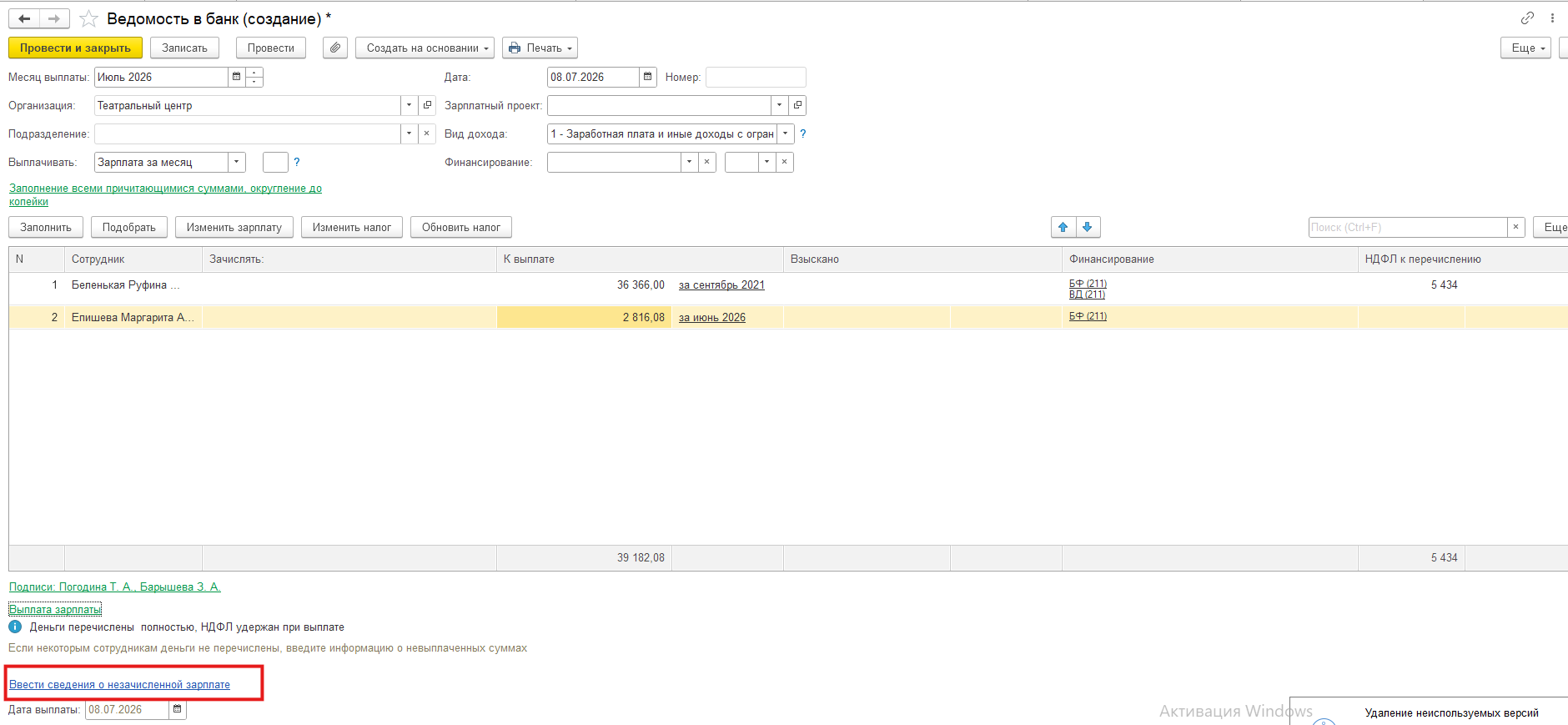Clear the table search field
This screenshot has width=1568, height=725.
1516,227
